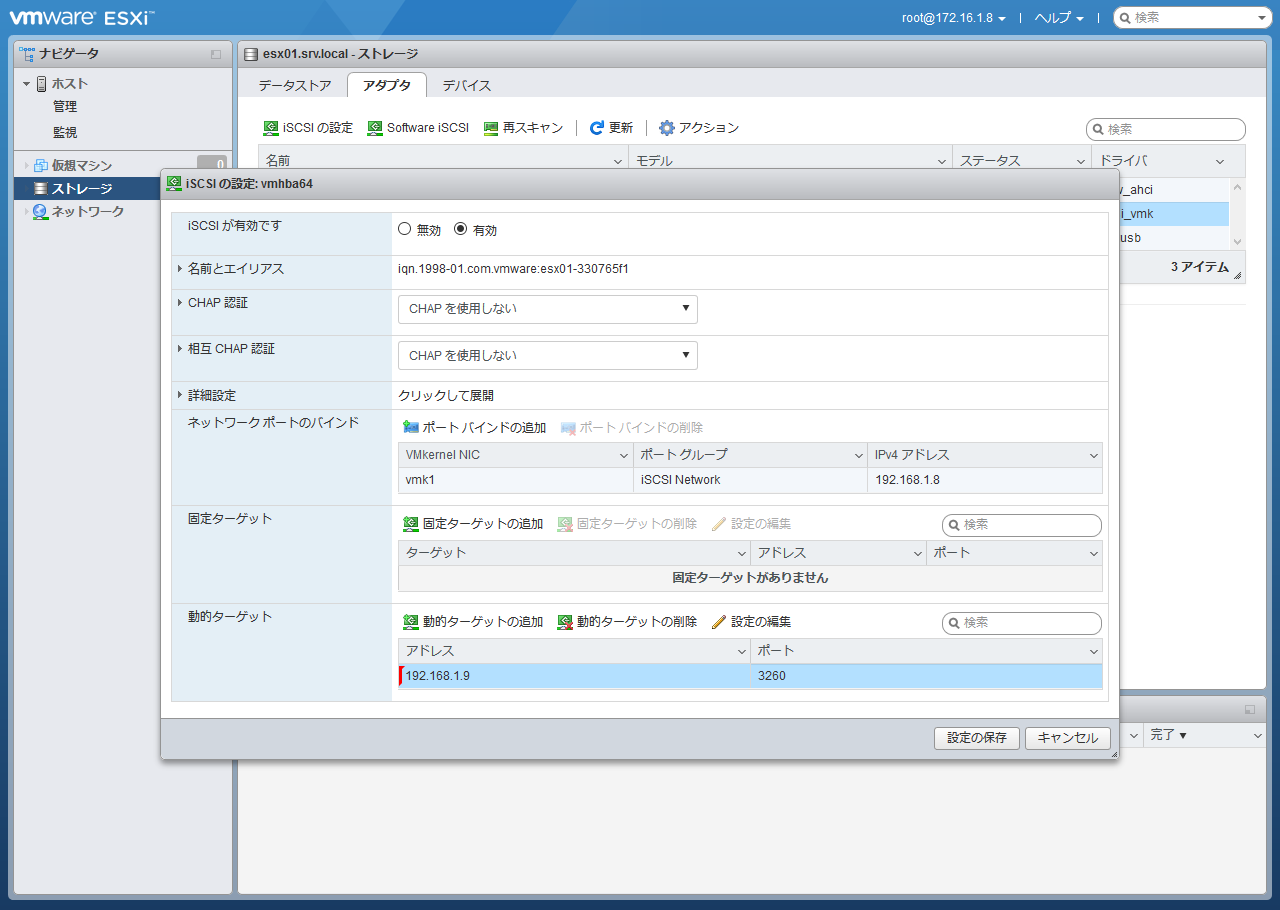Image resolution: width=1280 pixels, height=910 pixels.
Task: Click the navigator panel collapse icon
Action: tap(216, 54)
